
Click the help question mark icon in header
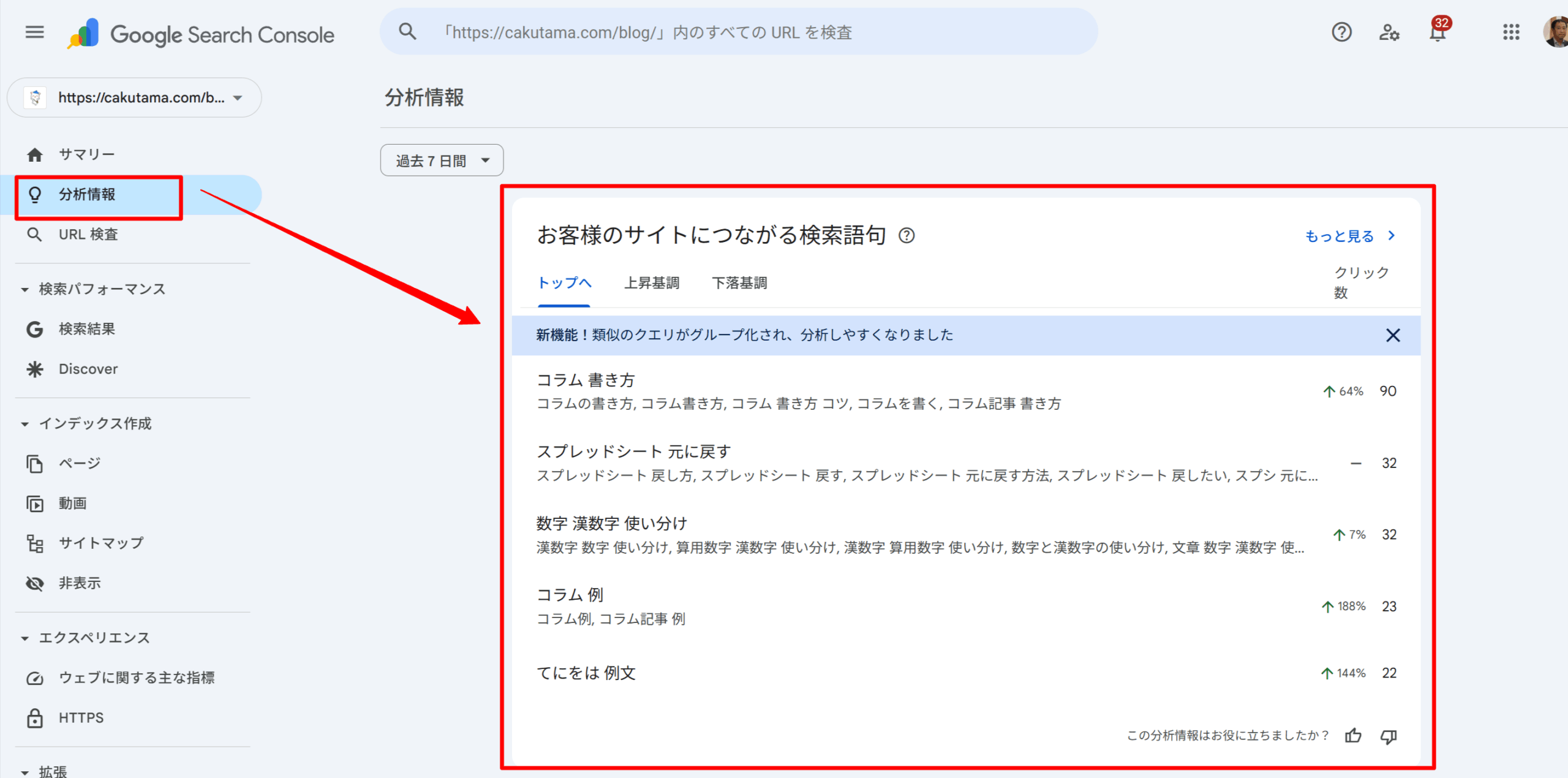click(x=1341, y=32)
